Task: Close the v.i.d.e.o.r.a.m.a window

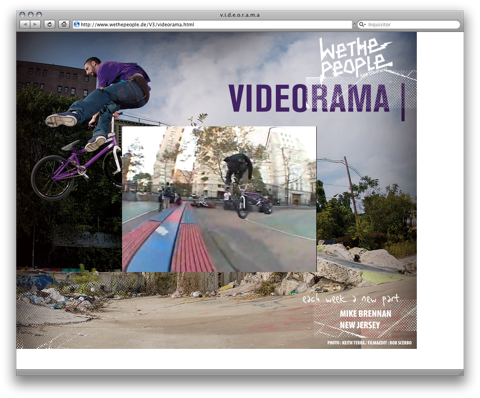Action: click(x=22, y=15)
